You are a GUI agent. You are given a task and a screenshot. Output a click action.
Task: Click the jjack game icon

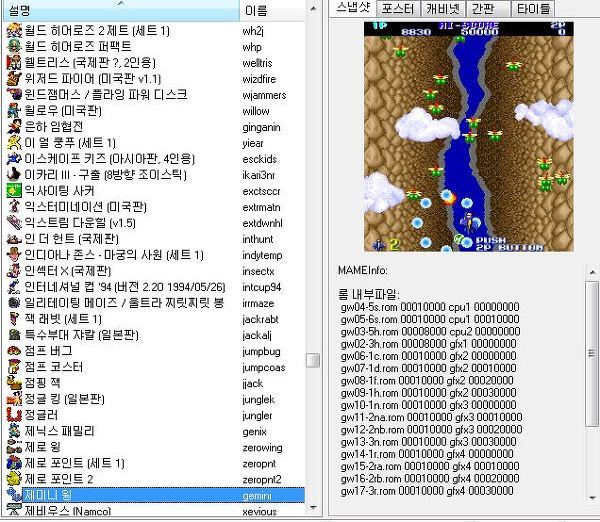pos(14,383)
